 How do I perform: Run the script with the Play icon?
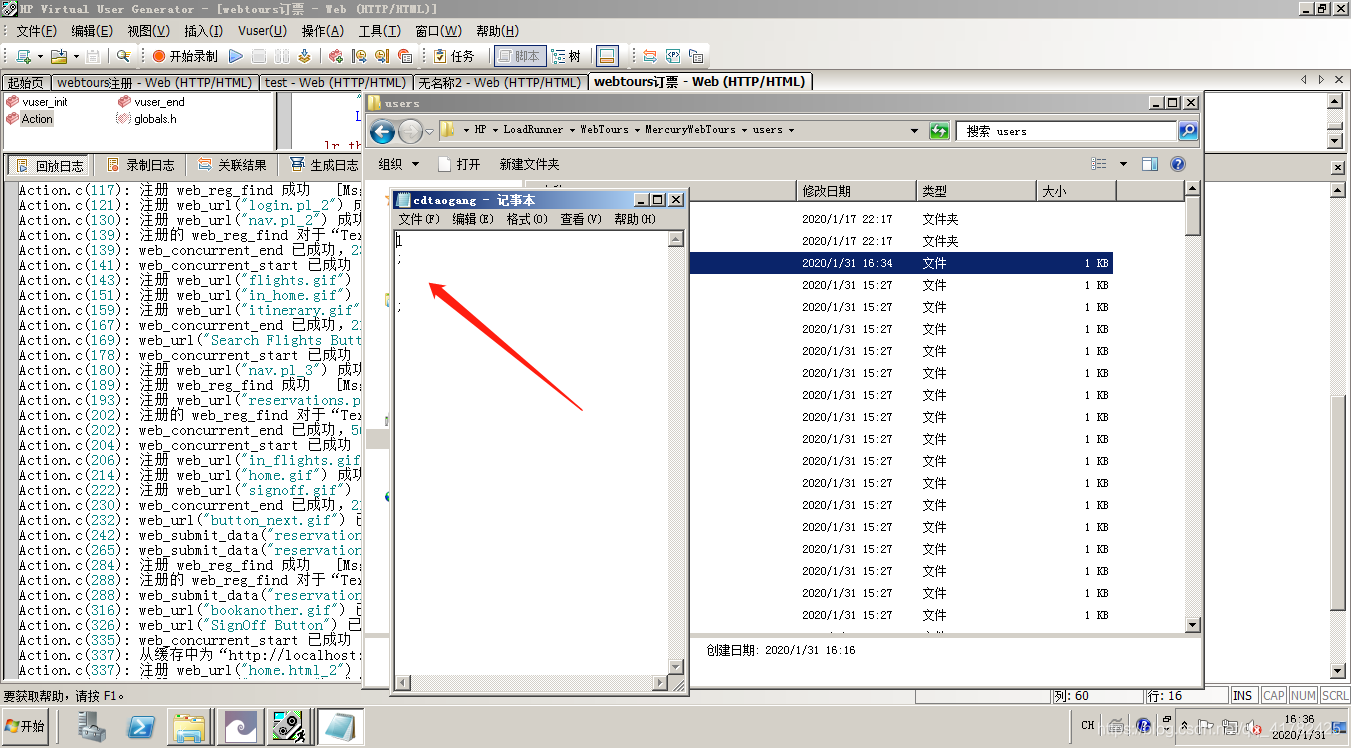(236, 56)
